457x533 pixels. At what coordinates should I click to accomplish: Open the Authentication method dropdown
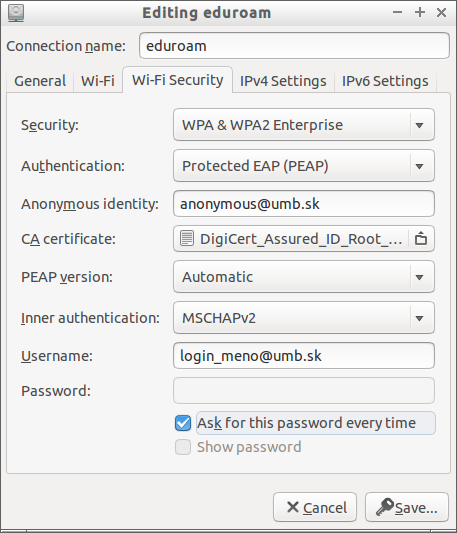click(x=304, y=166)
